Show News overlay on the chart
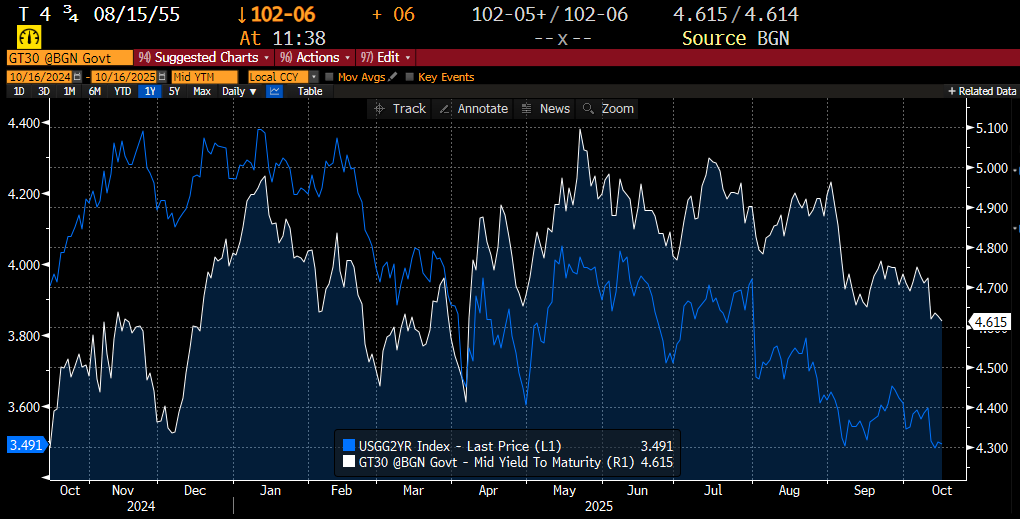Viewport: 1020px width, 519px height. tap(545, 108)
